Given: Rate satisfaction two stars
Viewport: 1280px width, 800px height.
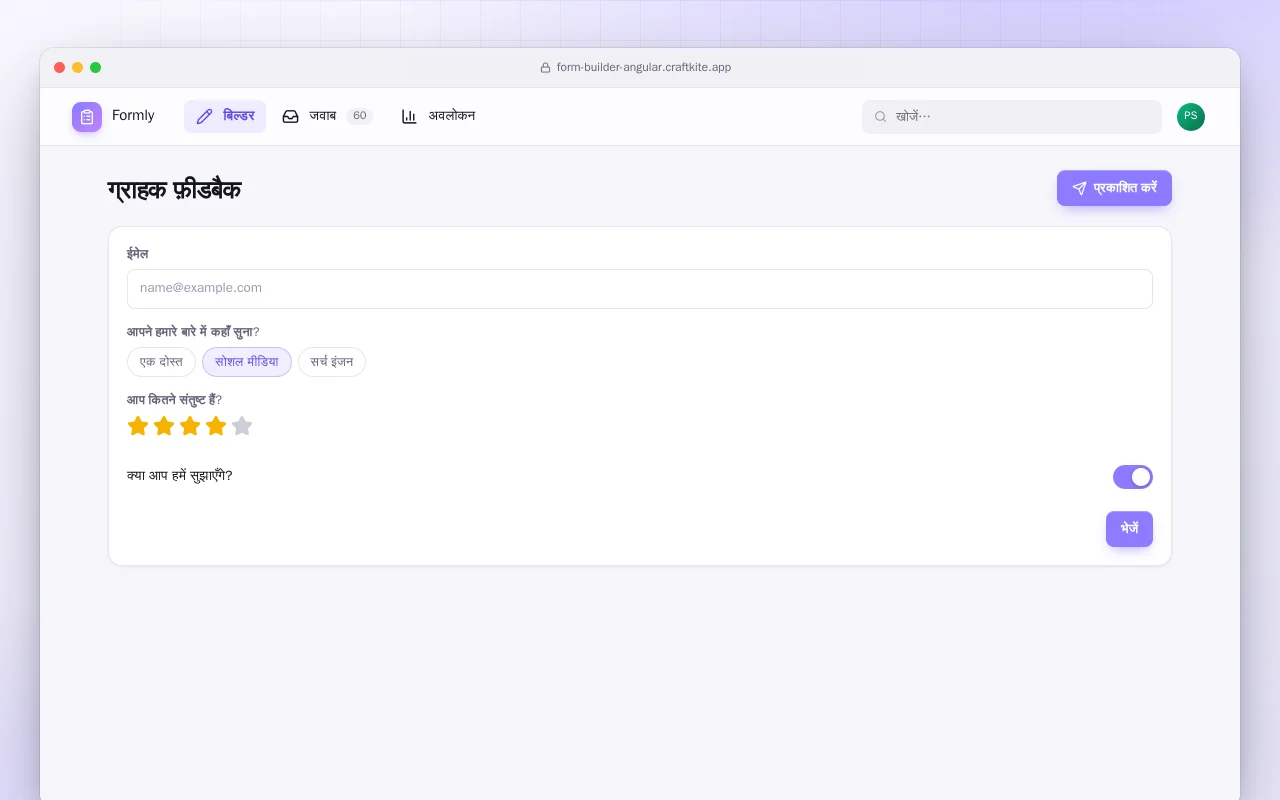Looking at the screenshot, I should 164,427.
